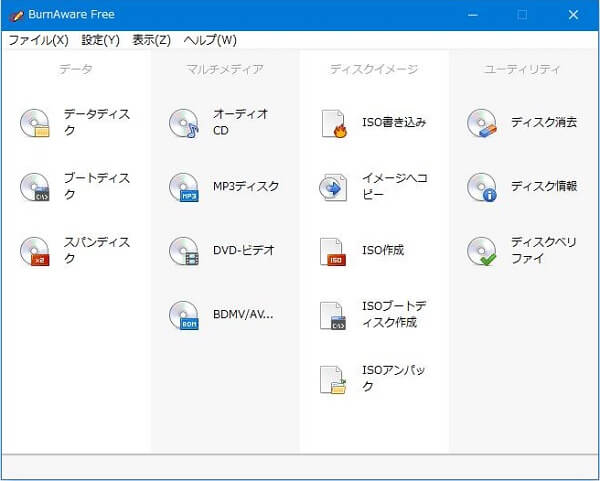Viewport: 600px width, 481px height.
Task: Click the BDMV/AV... Blu-ray disc icon
Action: pyautogui.click(x=184, y=315)
